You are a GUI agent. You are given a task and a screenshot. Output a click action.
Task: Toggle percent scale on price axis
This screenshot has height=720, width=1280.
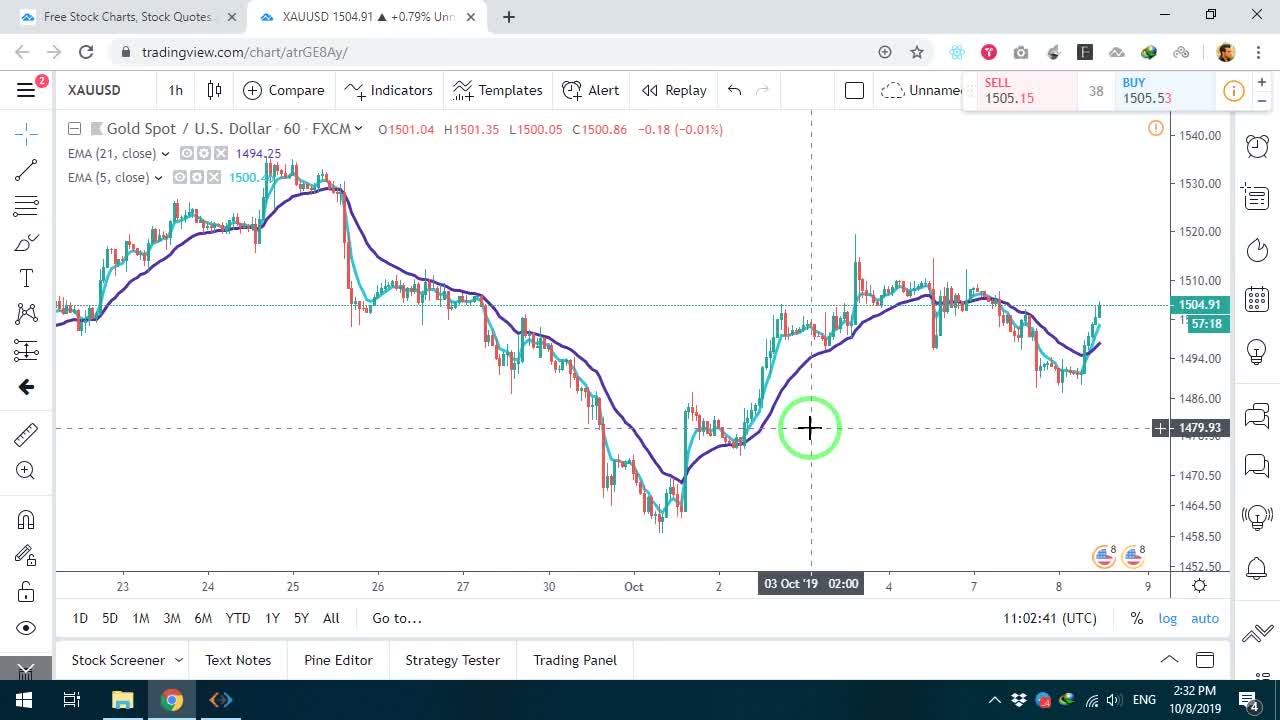[x=1137, y=618]
